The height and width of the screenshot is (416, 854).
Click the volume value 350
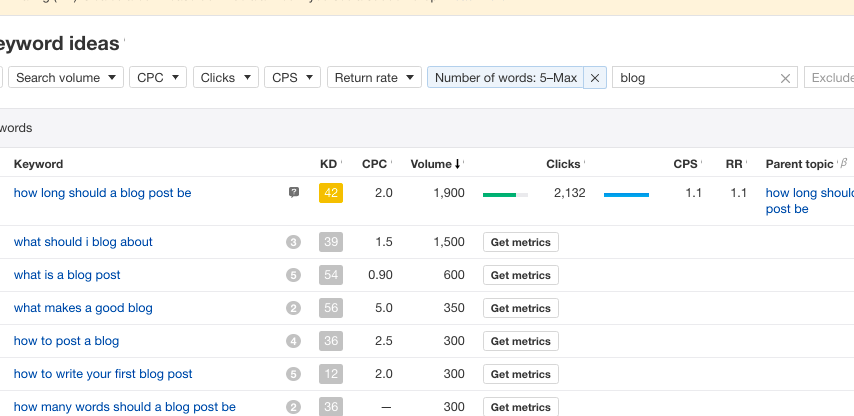coord(454,308)
